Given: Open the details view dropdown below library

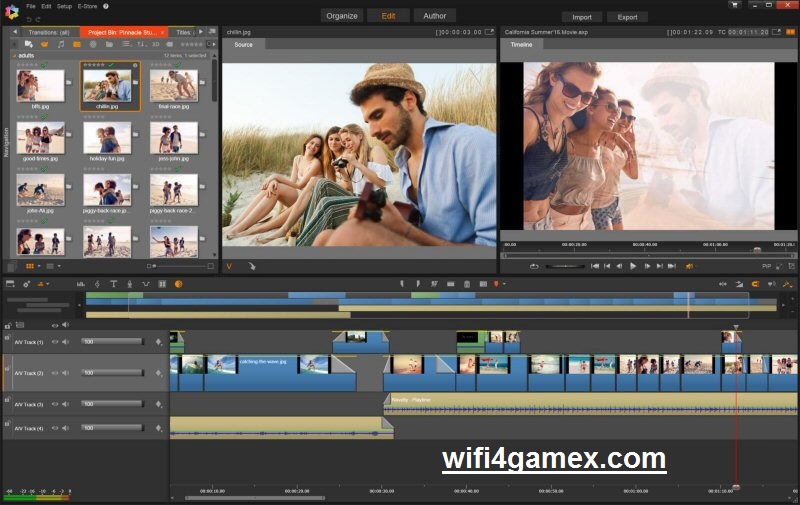Looking at the screenshot, I should click(x=59, y=266).
